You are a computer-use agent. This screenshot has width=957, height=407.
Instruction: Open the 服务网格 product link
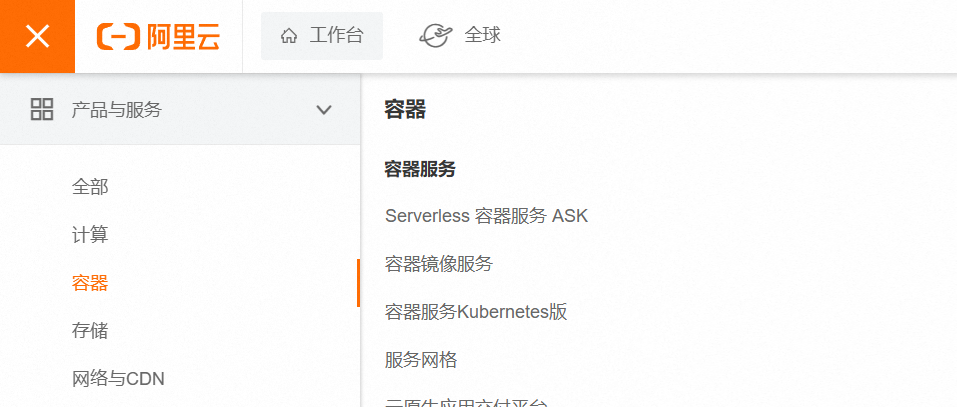(421, 360)
